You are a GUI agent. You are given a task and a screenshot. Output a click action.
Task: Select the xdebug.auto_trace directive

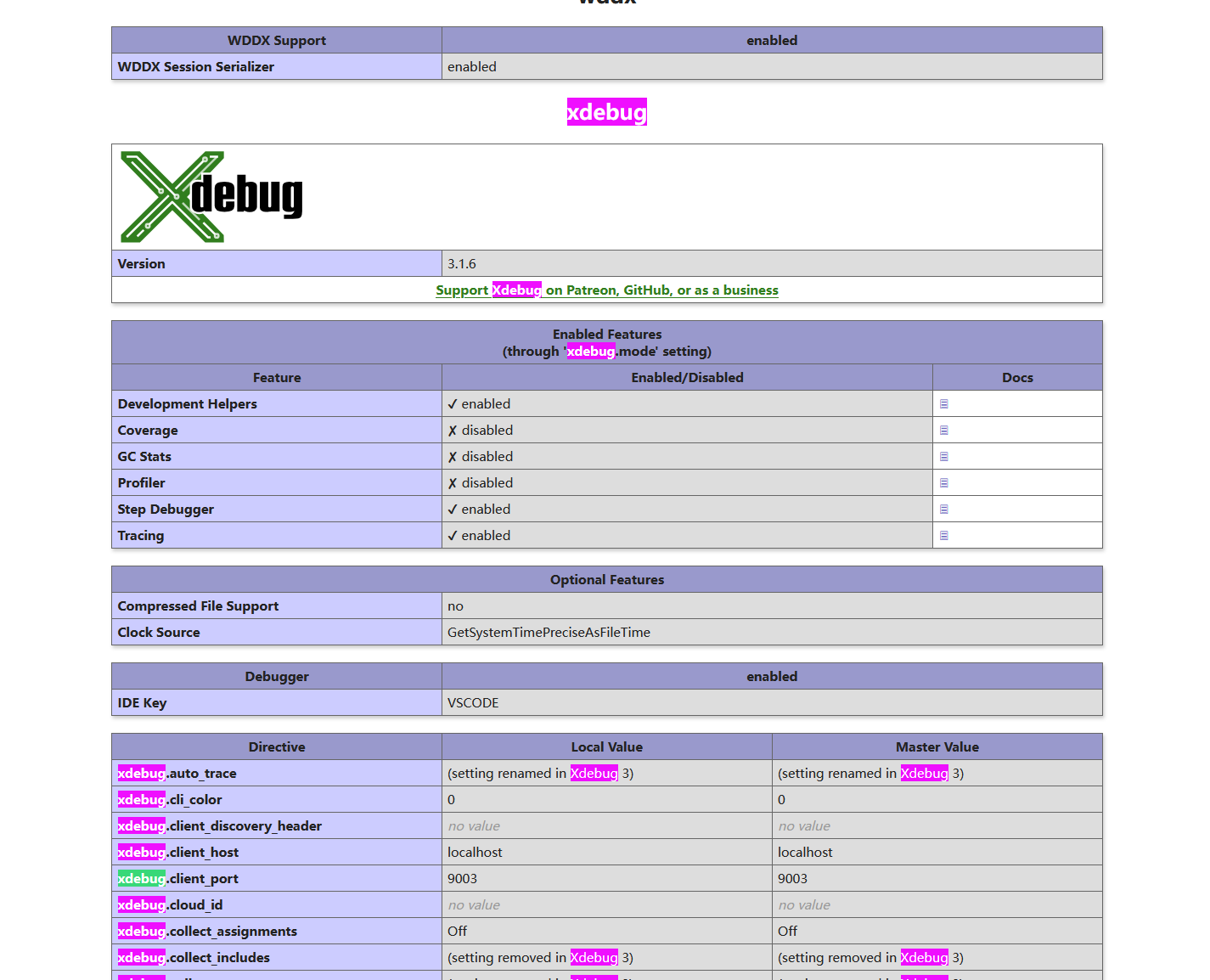(177, 774)
